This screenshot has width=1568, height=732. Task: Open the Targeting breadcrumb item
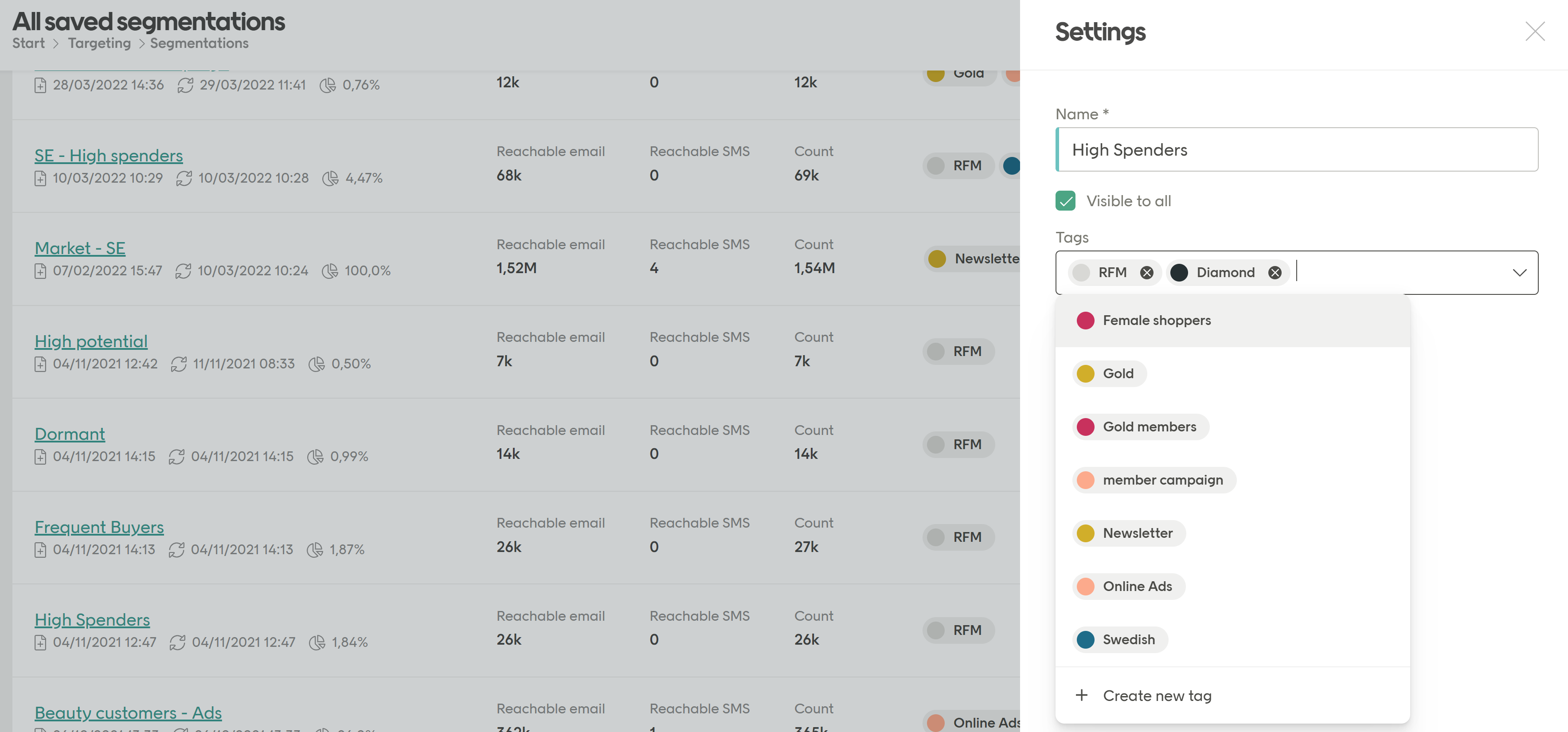click(99, 43)
